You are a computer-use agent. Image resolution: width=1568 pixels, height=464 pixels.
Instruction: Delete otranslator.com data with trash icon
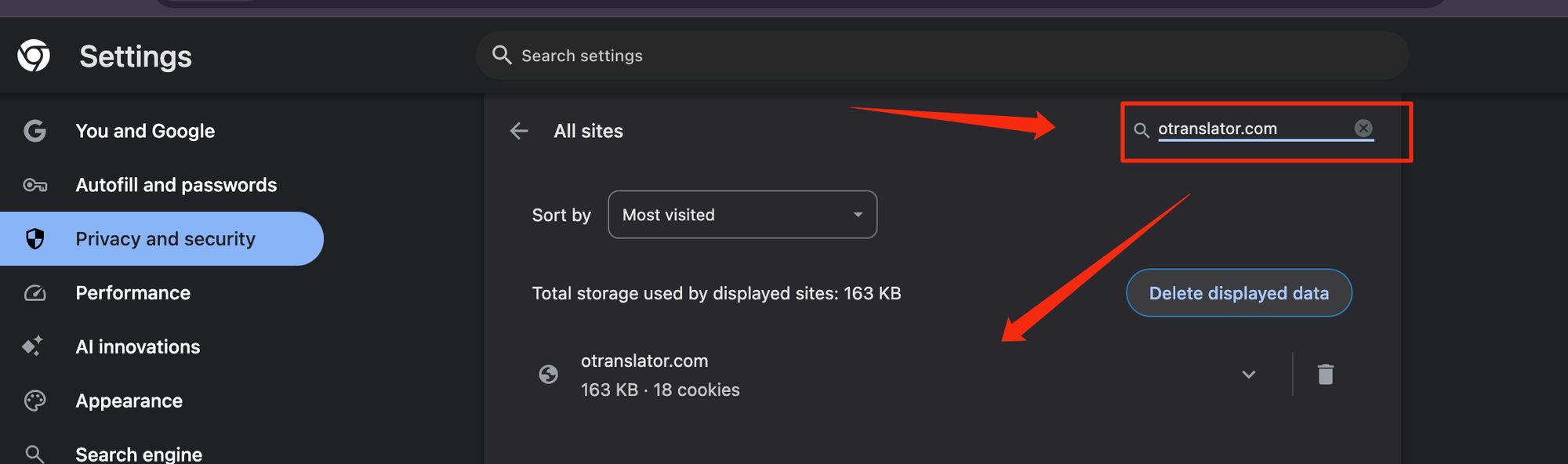1325,375
